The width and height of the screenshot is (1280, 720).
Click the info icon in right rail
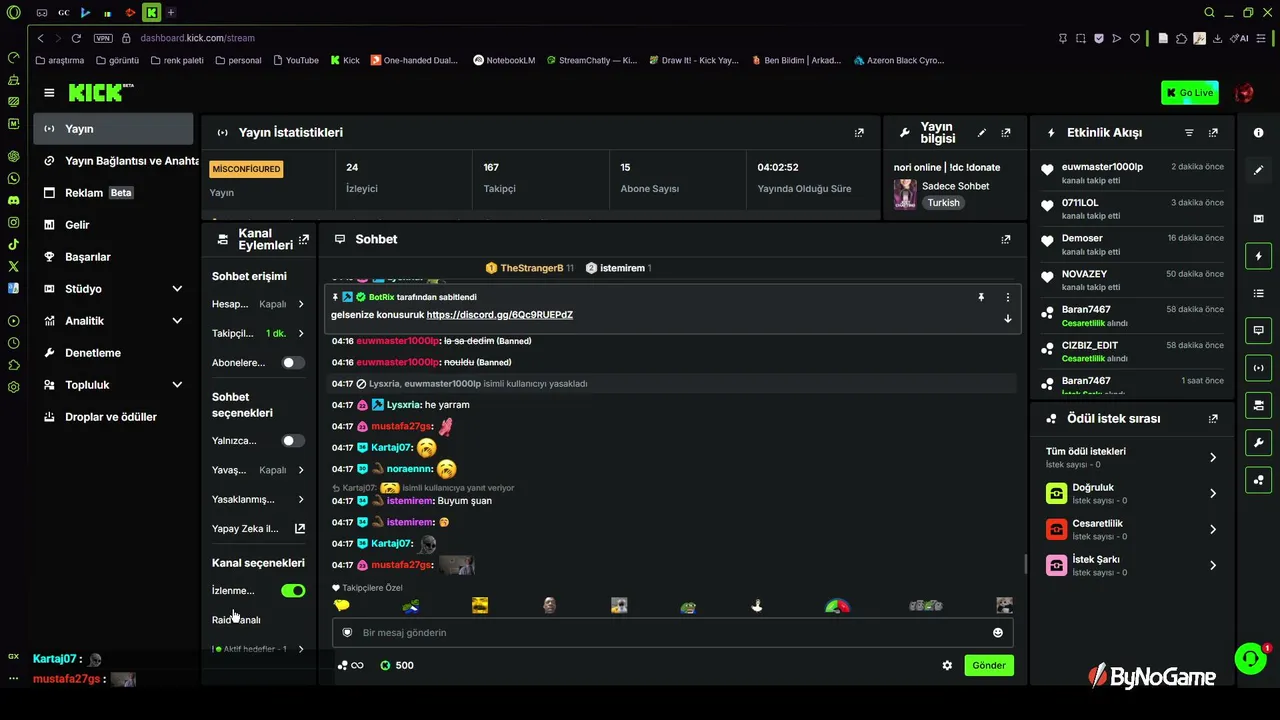pos(1259,133)
